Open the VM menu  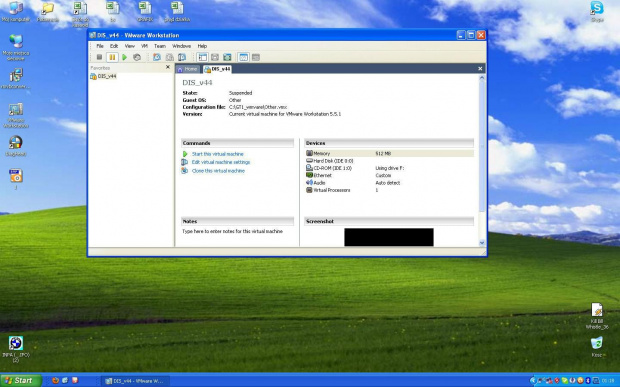pos(144,46)
